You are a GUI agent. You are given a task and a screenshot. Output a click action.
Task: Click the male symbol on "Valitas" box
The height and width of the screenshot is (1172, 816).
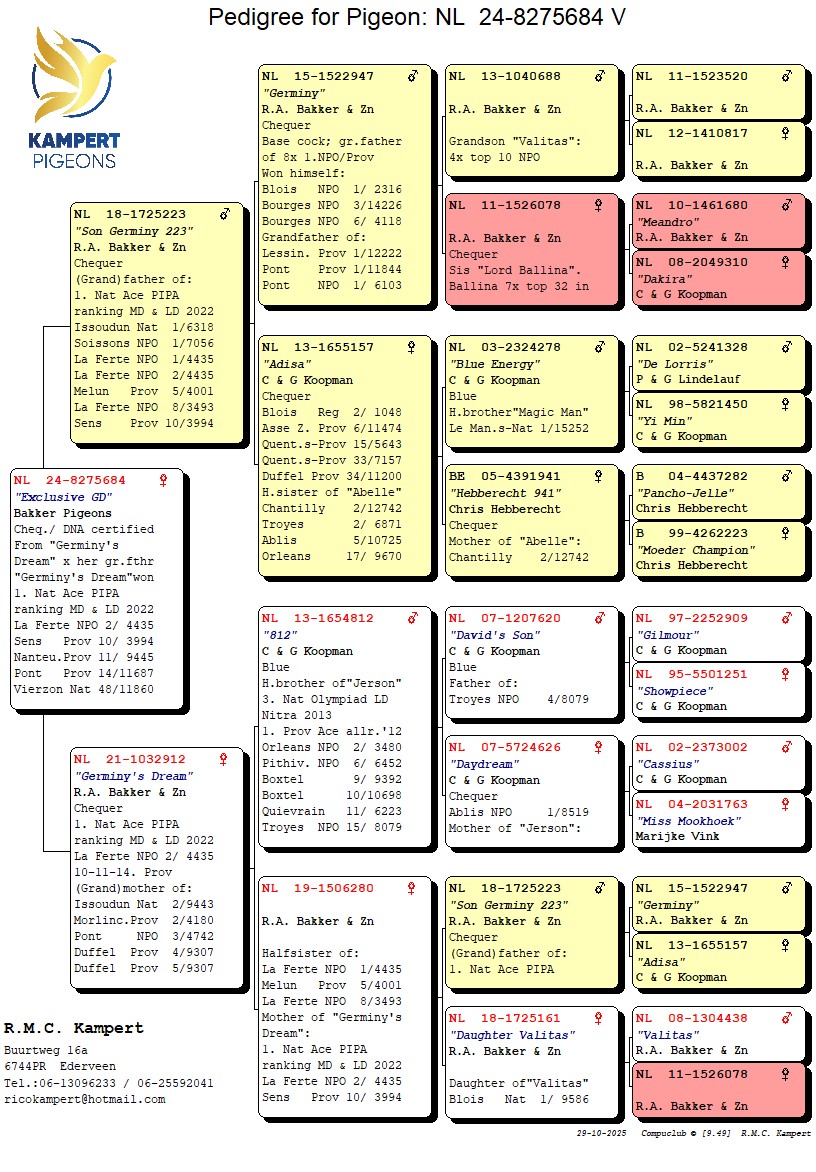tap(786, 1018)
